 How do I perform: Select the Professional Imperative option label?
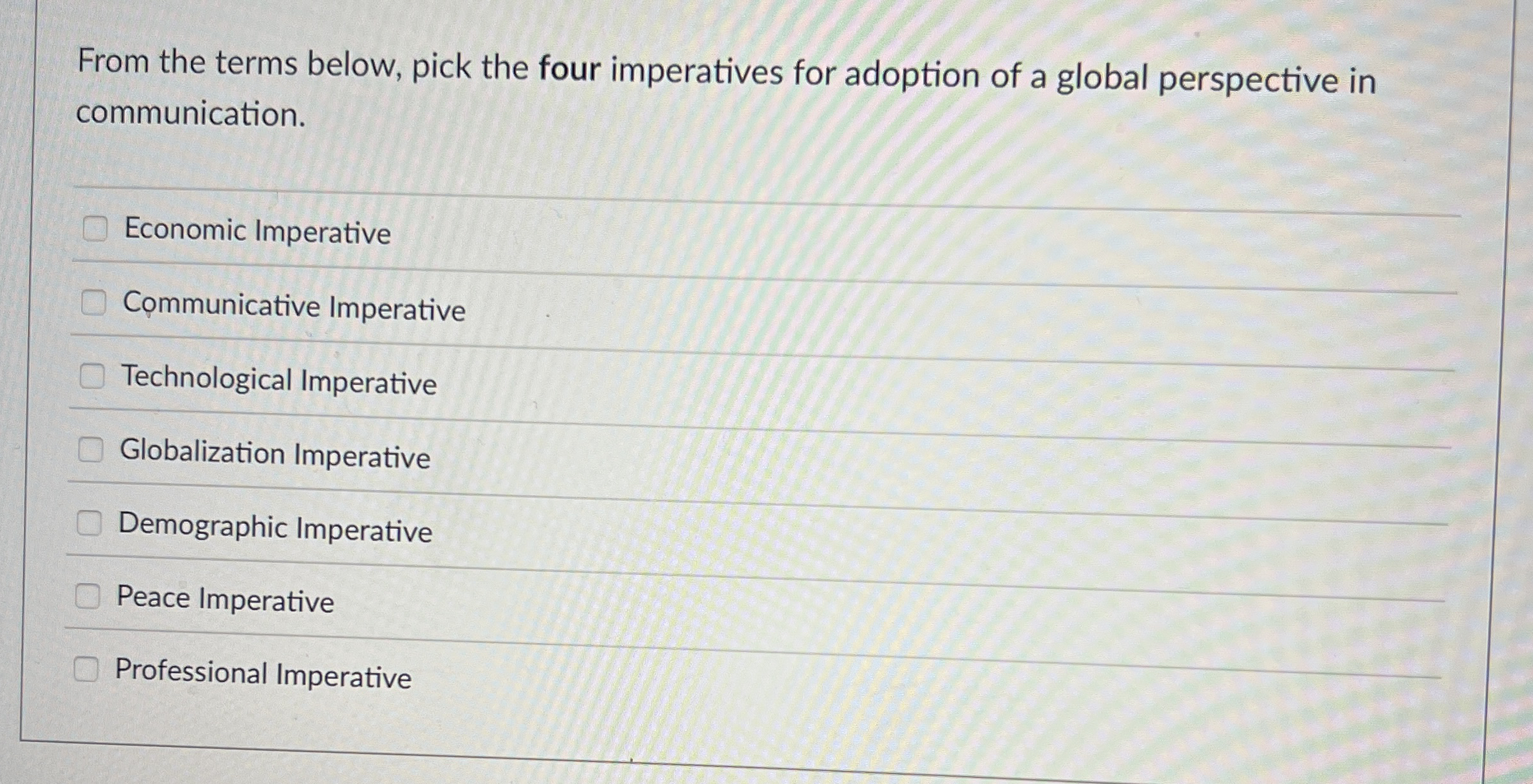point(264,676)
